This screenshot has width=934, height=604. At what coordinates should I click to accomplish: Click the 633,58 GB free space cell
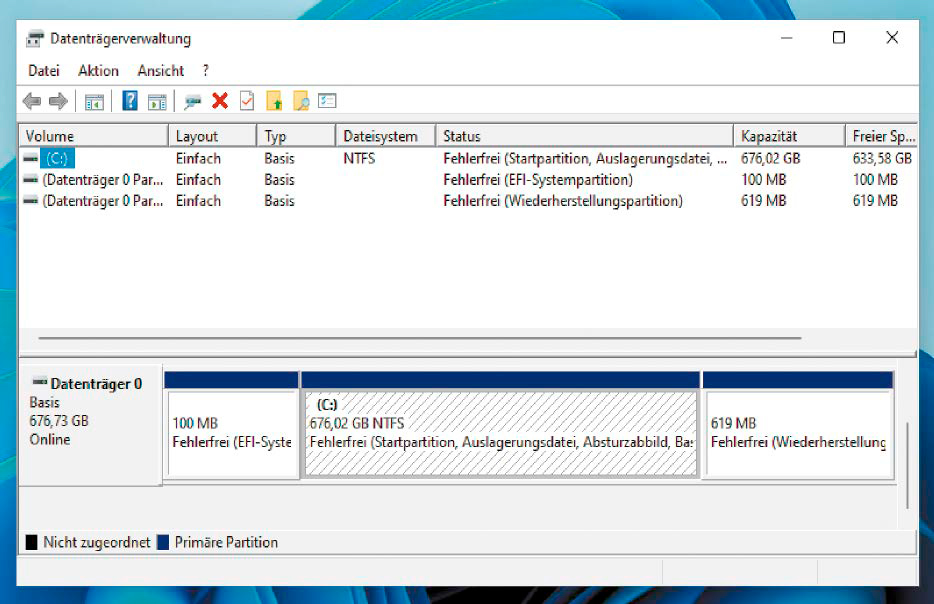point(882,158)
